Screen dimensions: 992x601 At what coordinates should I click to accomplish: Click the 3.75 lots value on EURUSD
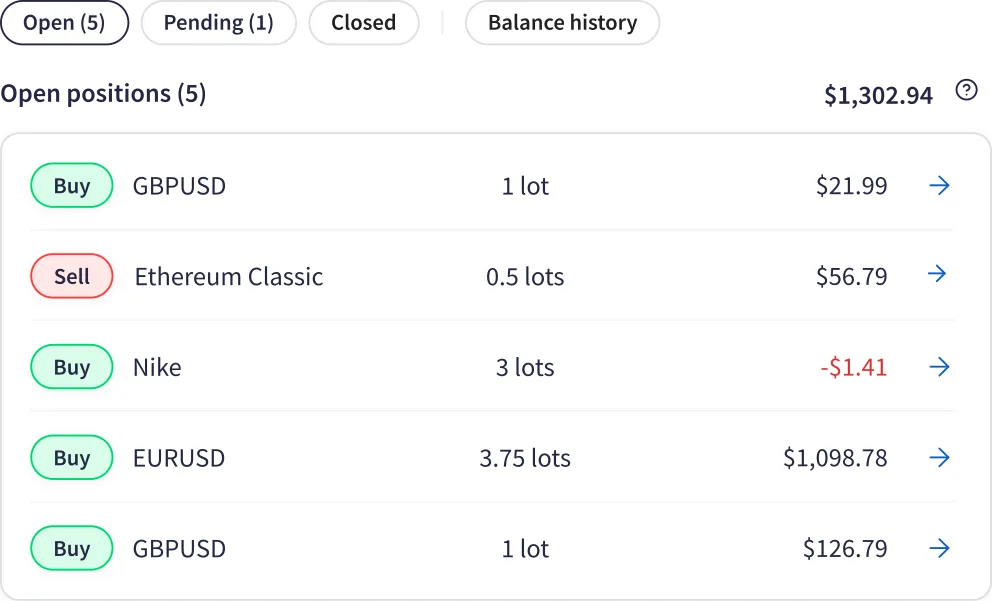[526, 458]
